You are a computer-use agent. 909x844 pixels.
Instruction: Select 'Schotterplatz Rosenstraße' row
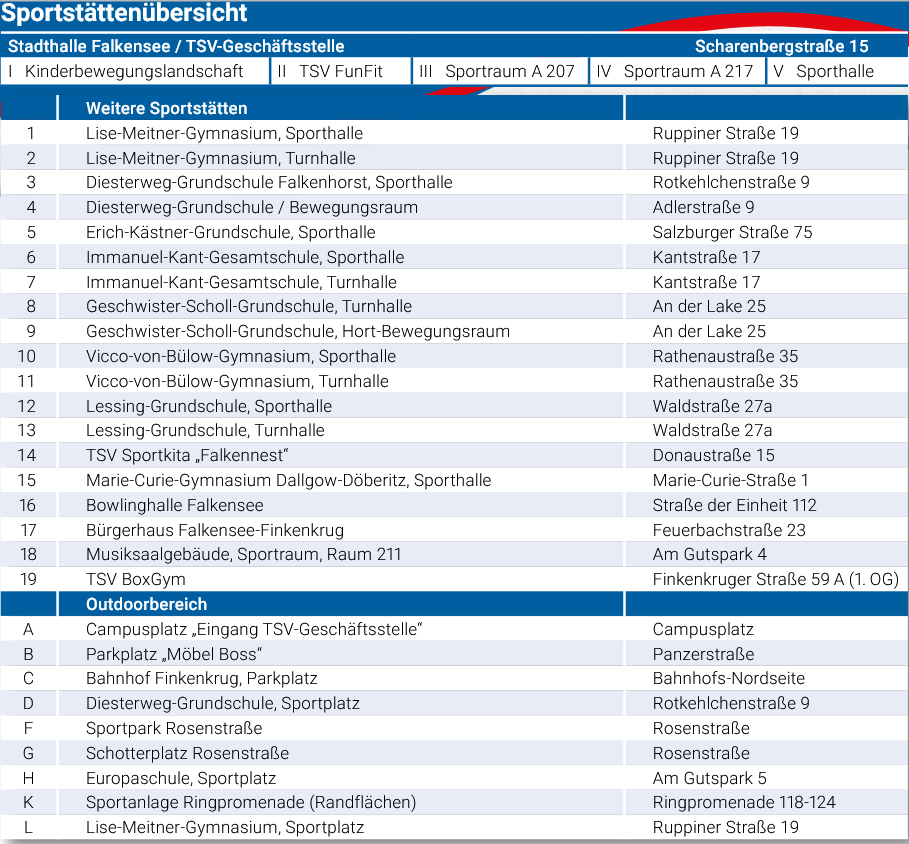point(454,753)
